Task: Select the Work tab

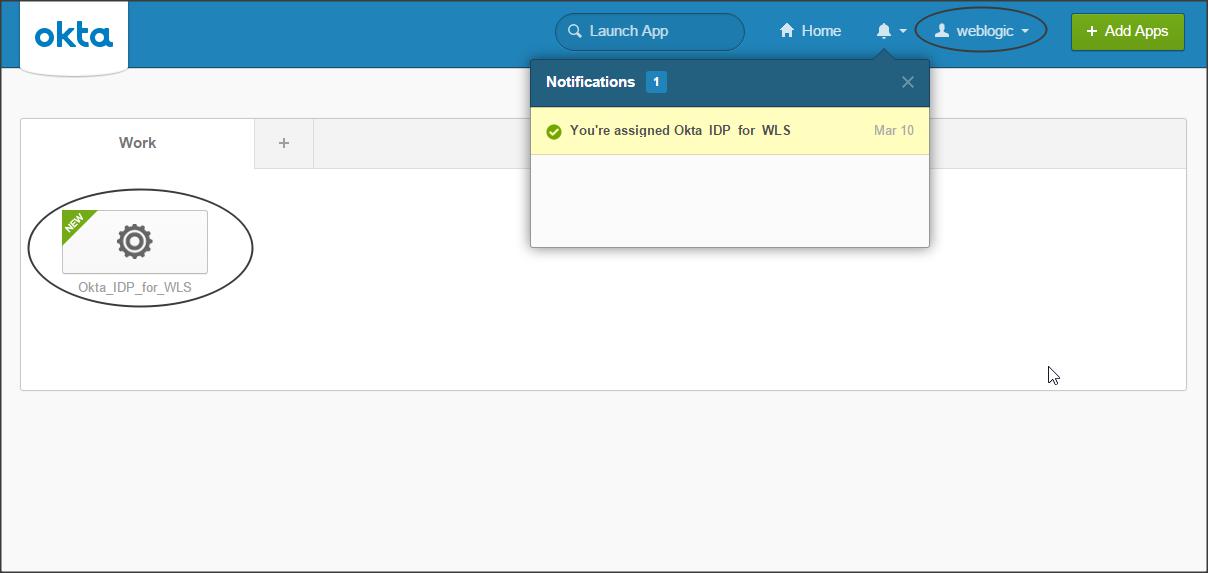Action: pyautogui.click(x=138, y=143)
